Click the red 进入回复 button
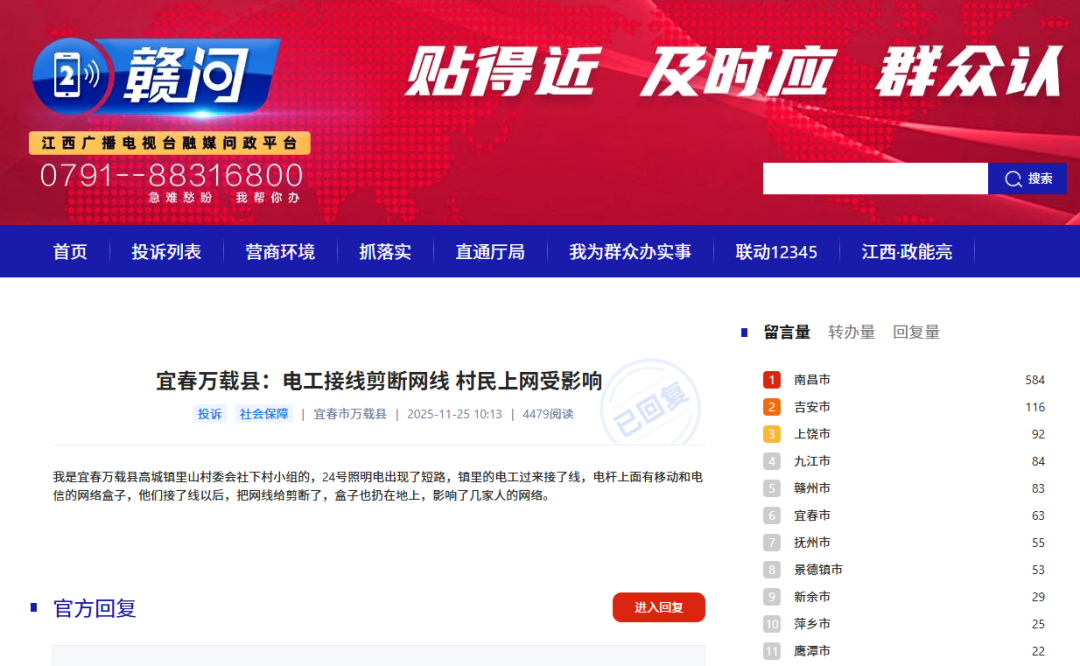The width and height of the screenshot is (1080, 666). tap(658, 606)
